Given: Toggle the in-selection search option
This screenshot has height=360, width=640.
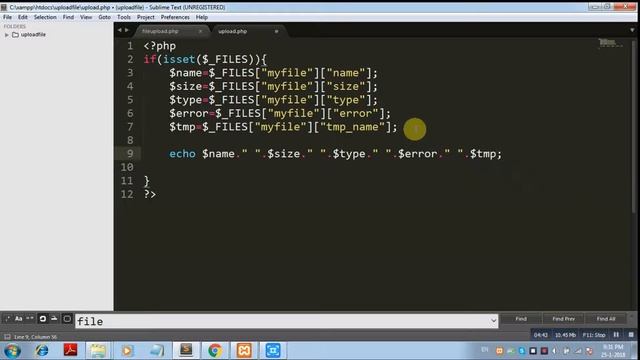Looking at the screenshot, I should pyautogui.click(x=54, y=319).
